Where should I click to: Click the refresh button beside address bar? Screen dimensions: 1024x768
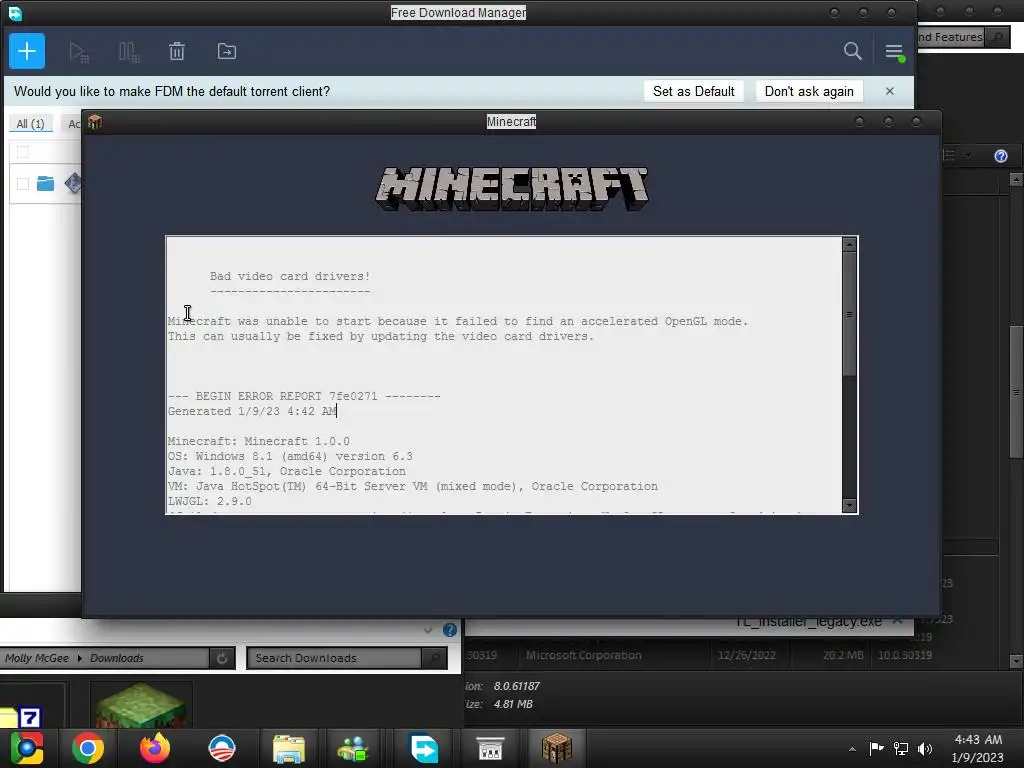point(222,658)
